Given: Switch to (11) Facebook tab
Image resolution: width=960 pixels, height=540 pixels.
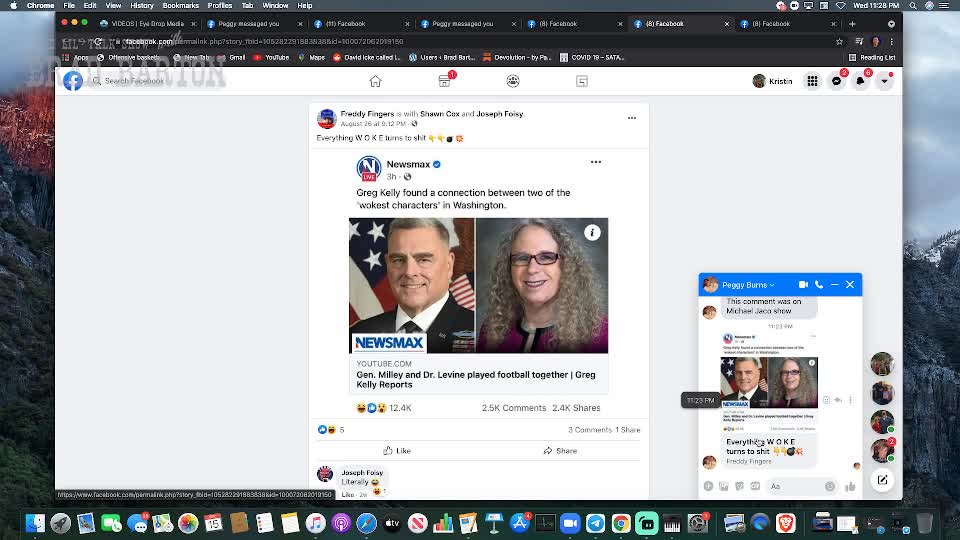Looking at the screenshot, I should pos(360,24).
